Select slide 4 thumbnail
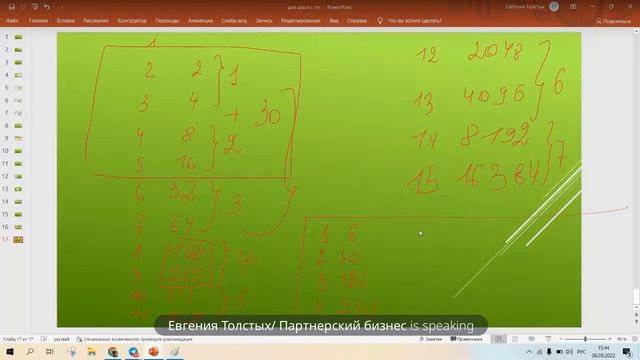This screenshot has height=360, width=640. [x=18, y=75]
